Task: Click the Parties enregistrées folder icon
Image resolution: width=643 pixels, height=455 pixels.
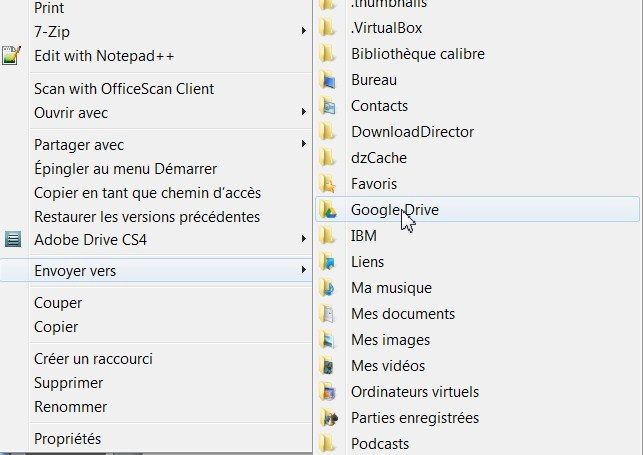Action: pyautogui.click(x=328, y=417)
